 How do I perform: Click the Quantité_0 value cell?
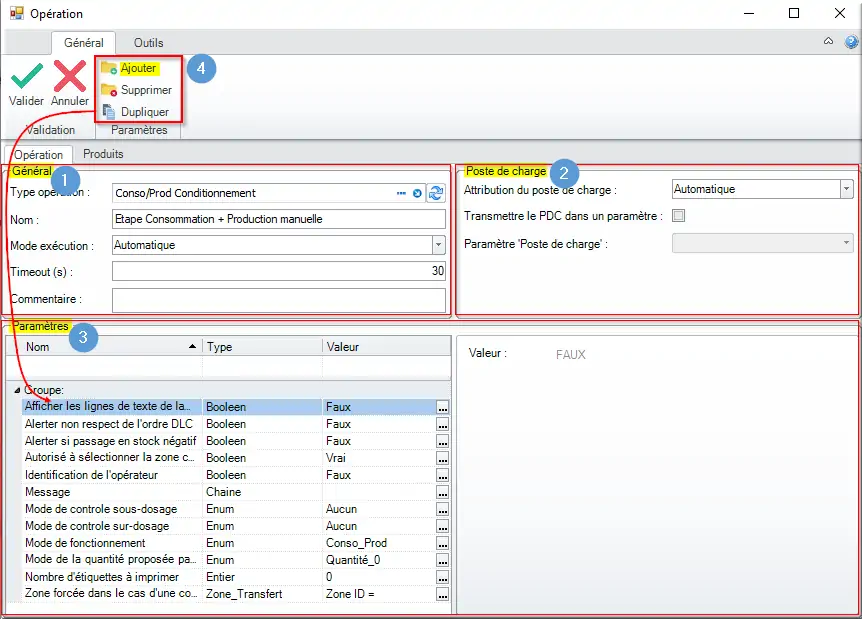pyautogui.click(x=379, y=560)
